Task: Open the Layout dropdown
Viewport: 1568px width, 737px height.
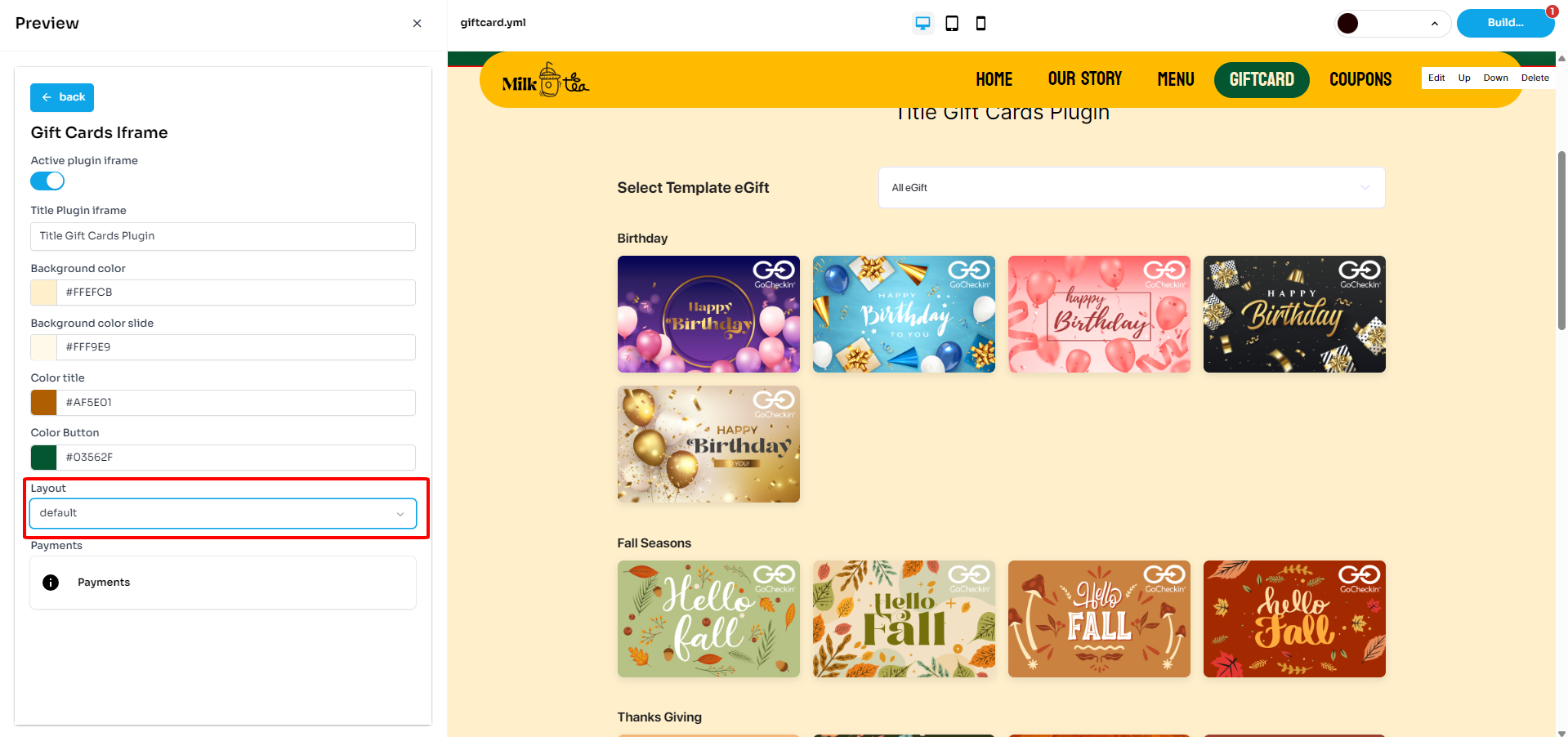Action: click(222, 513)
